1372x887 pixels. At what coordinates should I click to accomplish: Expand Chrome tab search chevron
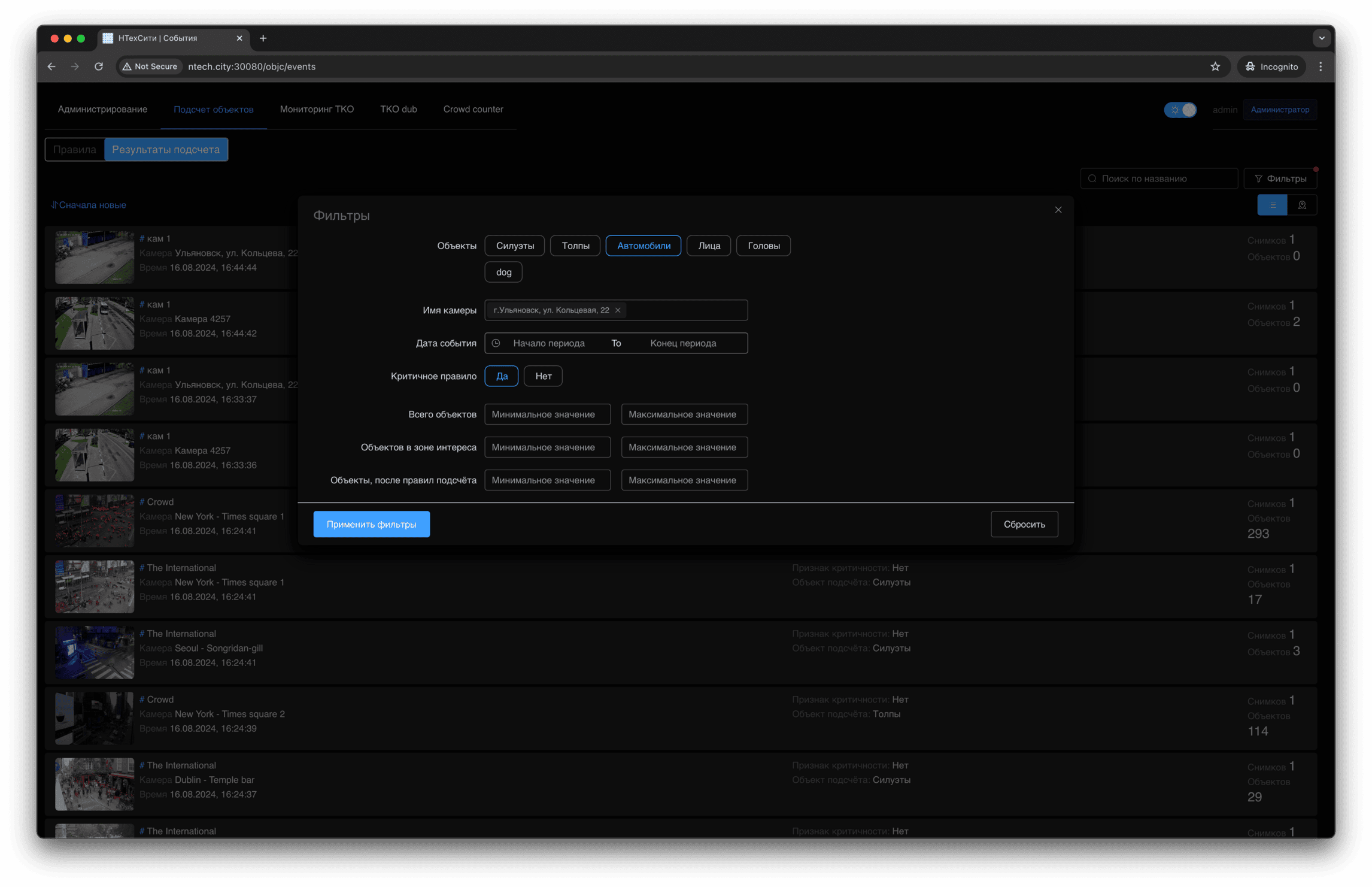coord(1321,38)
